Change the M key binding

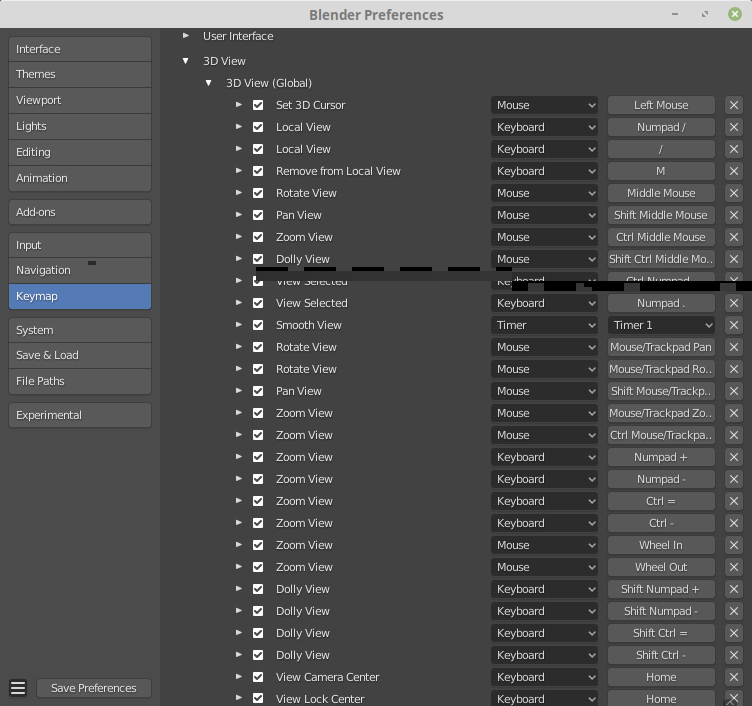coord(661,171)
